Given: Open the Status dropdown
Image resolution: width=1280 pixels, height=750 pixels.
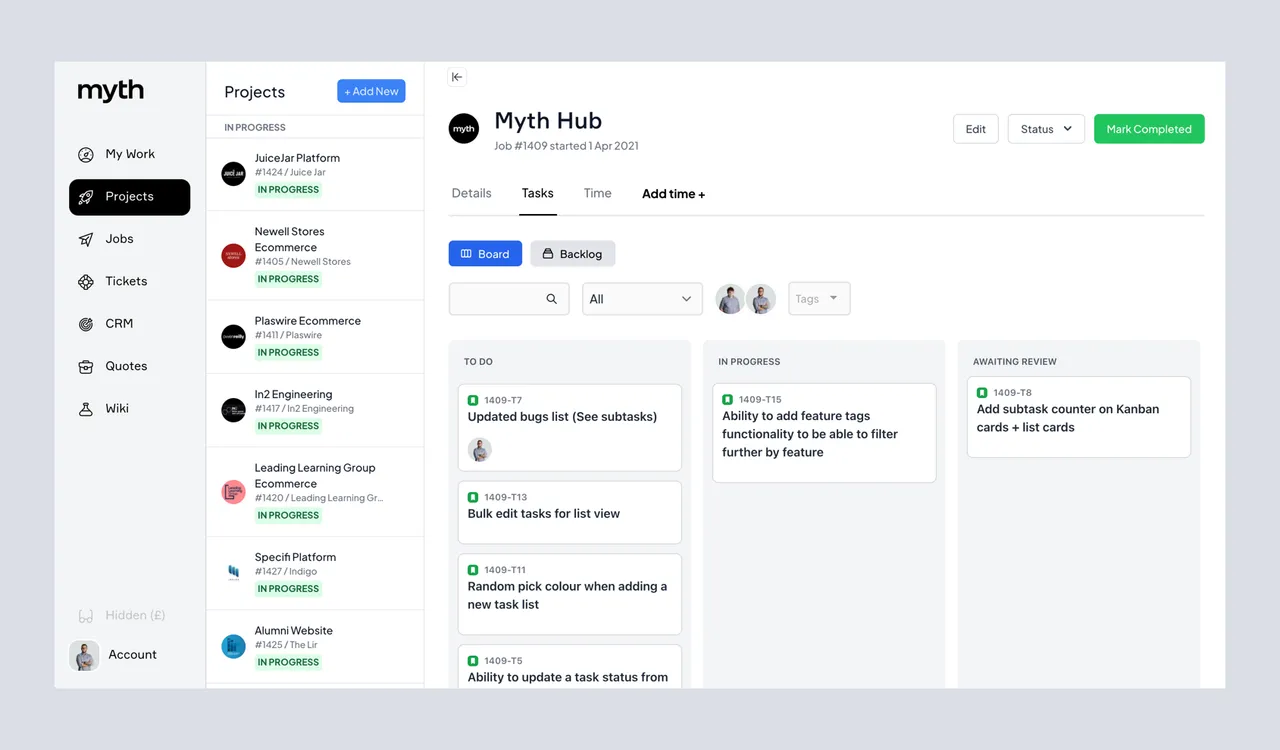Looking at the screenshot, I should click(1046, 129).
